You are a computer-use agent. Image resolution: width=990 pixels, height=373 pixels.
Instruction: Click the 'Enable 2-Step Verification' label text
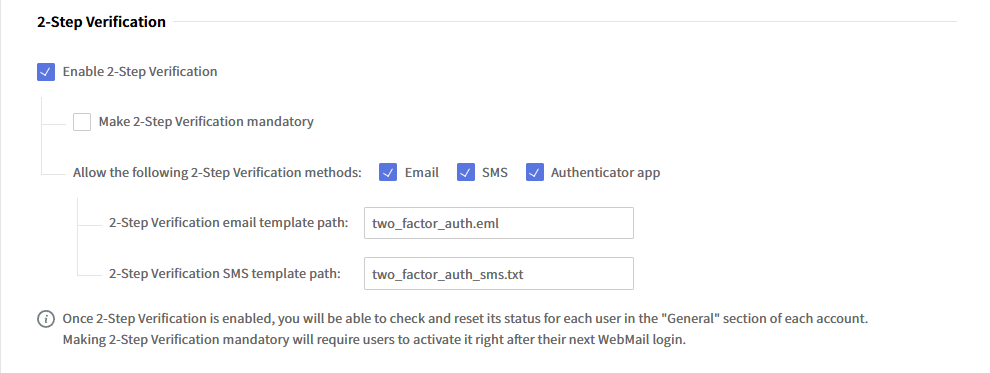coord(140,72)
